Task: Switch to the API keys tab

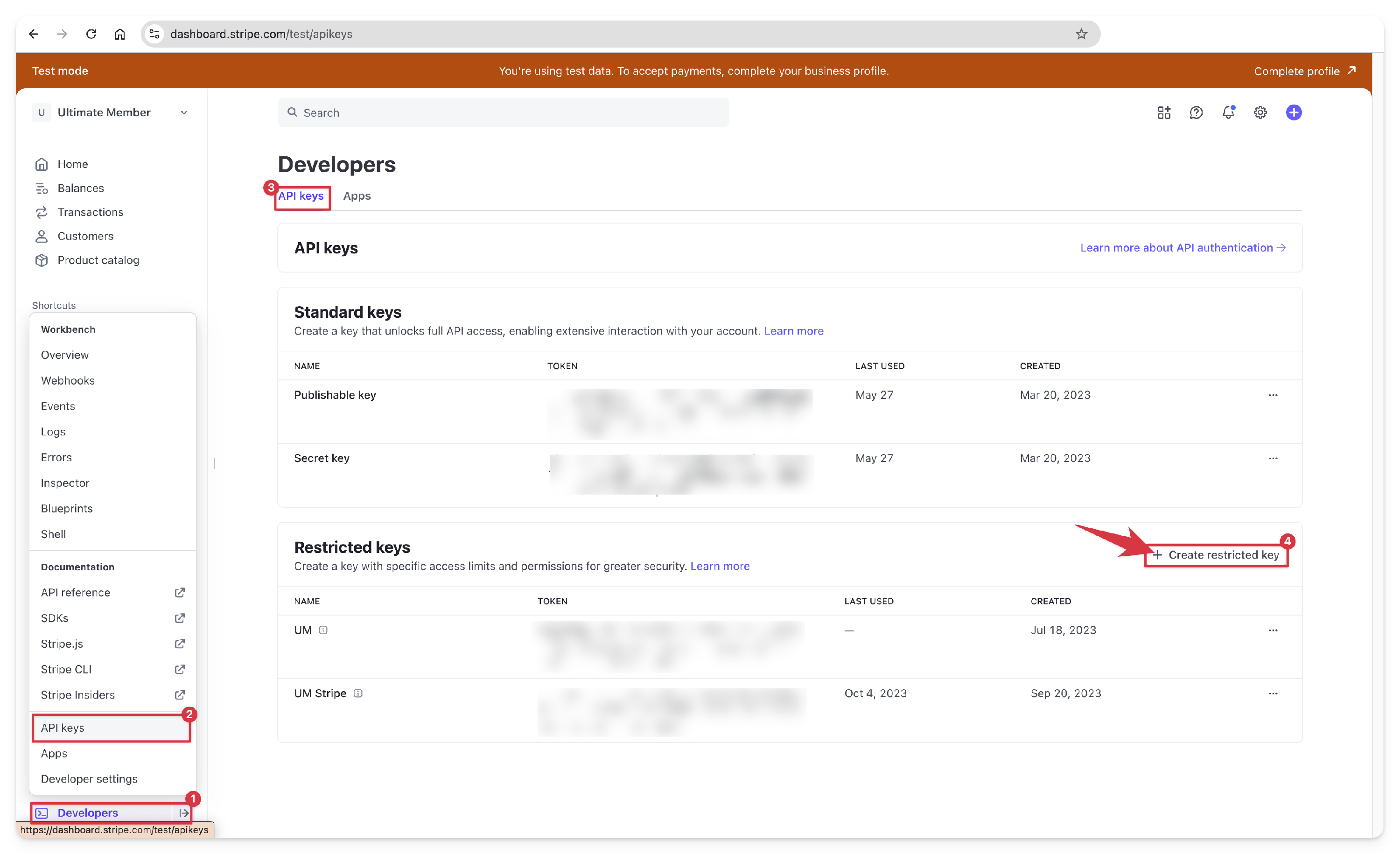Action: pyautogui.click(x=301, y=196)
